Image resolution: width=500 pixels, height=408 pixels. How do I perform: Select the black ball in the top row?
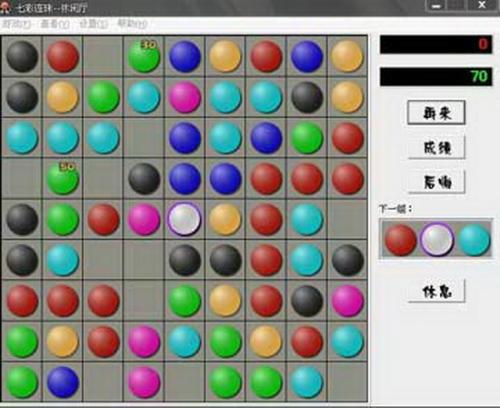tap(22, 57)
